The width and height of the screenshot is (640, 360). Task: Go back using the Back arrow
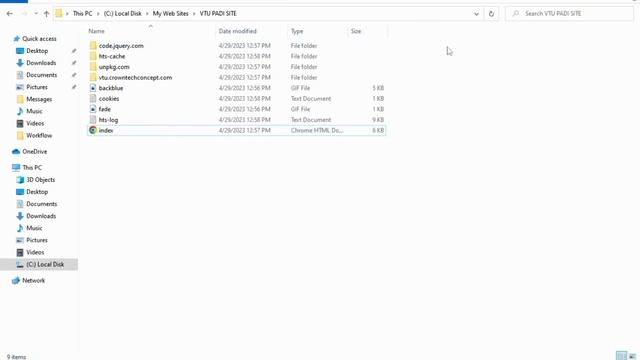point(9,13)
